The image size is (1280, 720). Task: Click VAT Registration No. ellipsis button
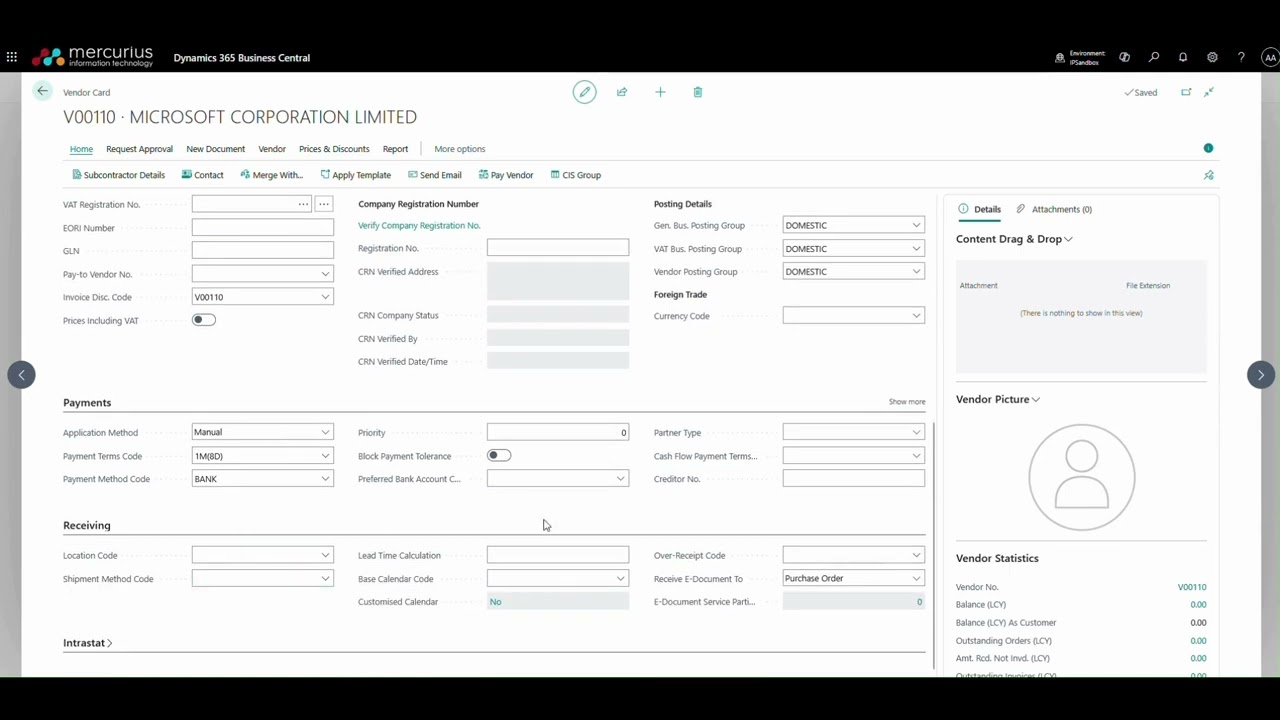pos(323,204)
